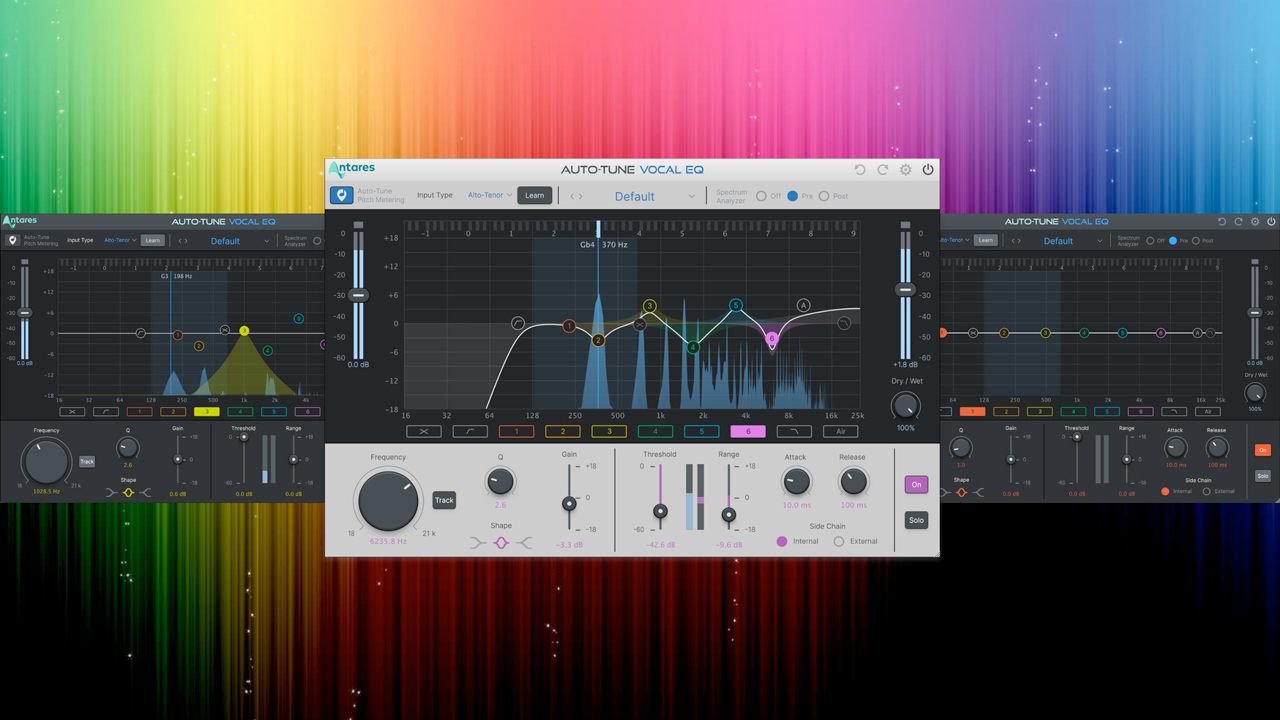Select the high shelf shape icon
The height and width of the screenshot is (720, 1280).
coord(524,543)
